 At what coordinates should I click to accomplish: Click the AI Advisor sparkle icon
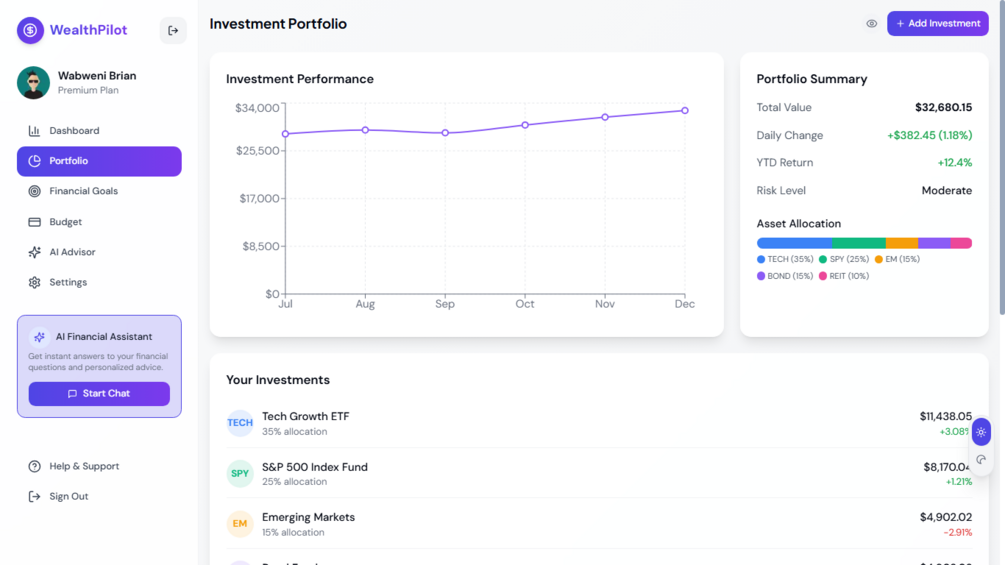34,252
